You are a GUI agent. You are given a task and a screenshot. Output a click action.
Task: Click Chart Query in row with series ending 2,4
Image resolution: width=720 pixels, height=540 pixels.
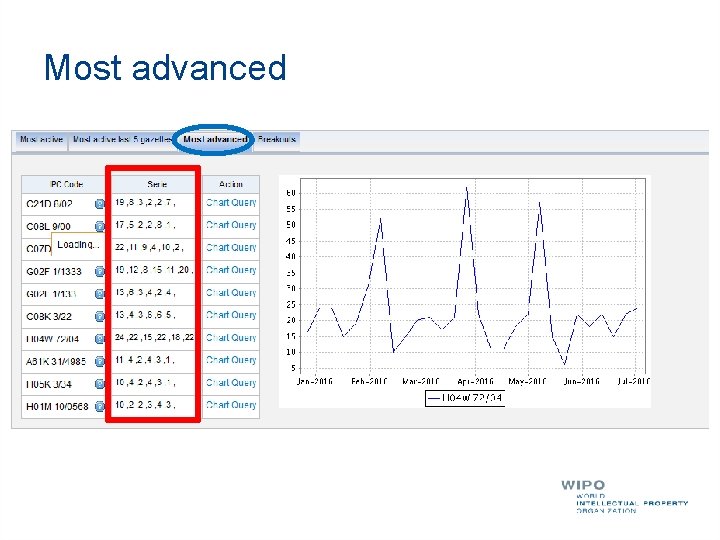231,292
